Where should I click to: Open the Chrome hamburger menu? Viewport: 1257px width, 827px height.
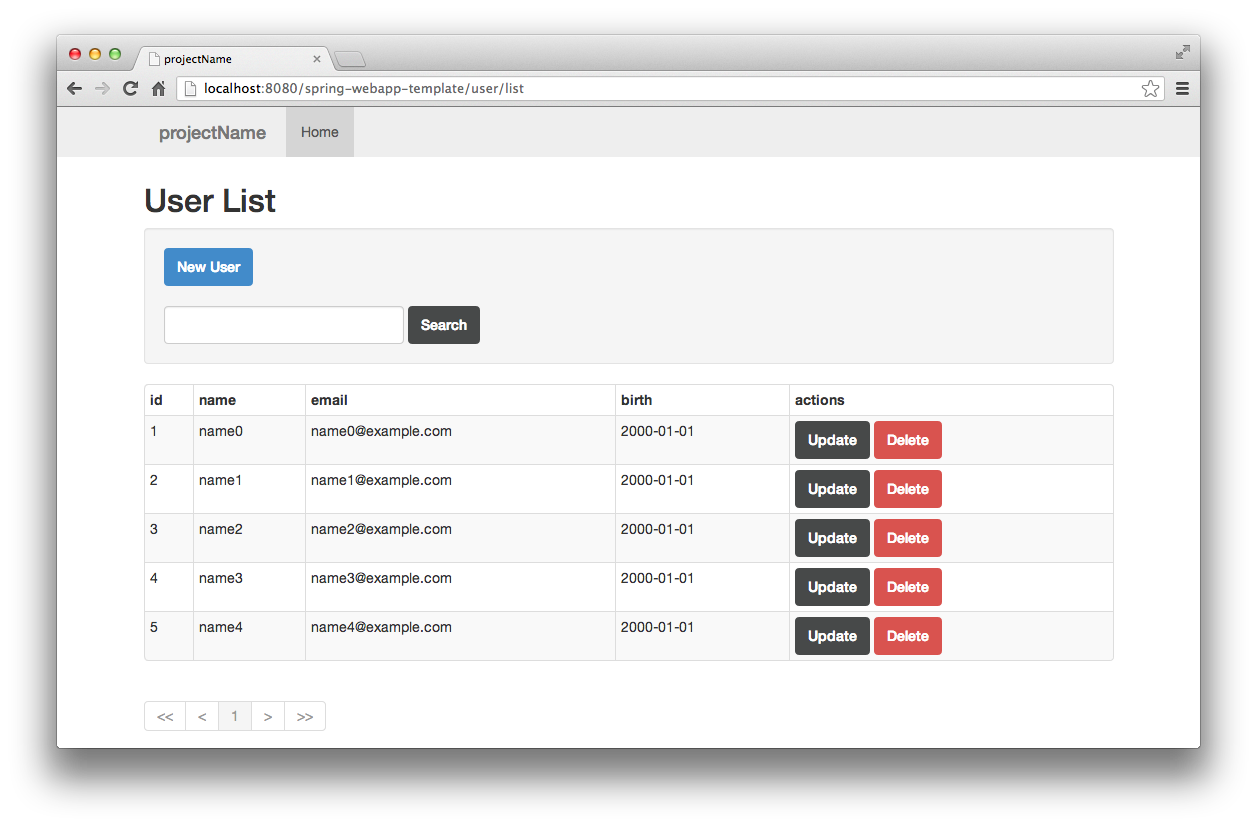1182,89
